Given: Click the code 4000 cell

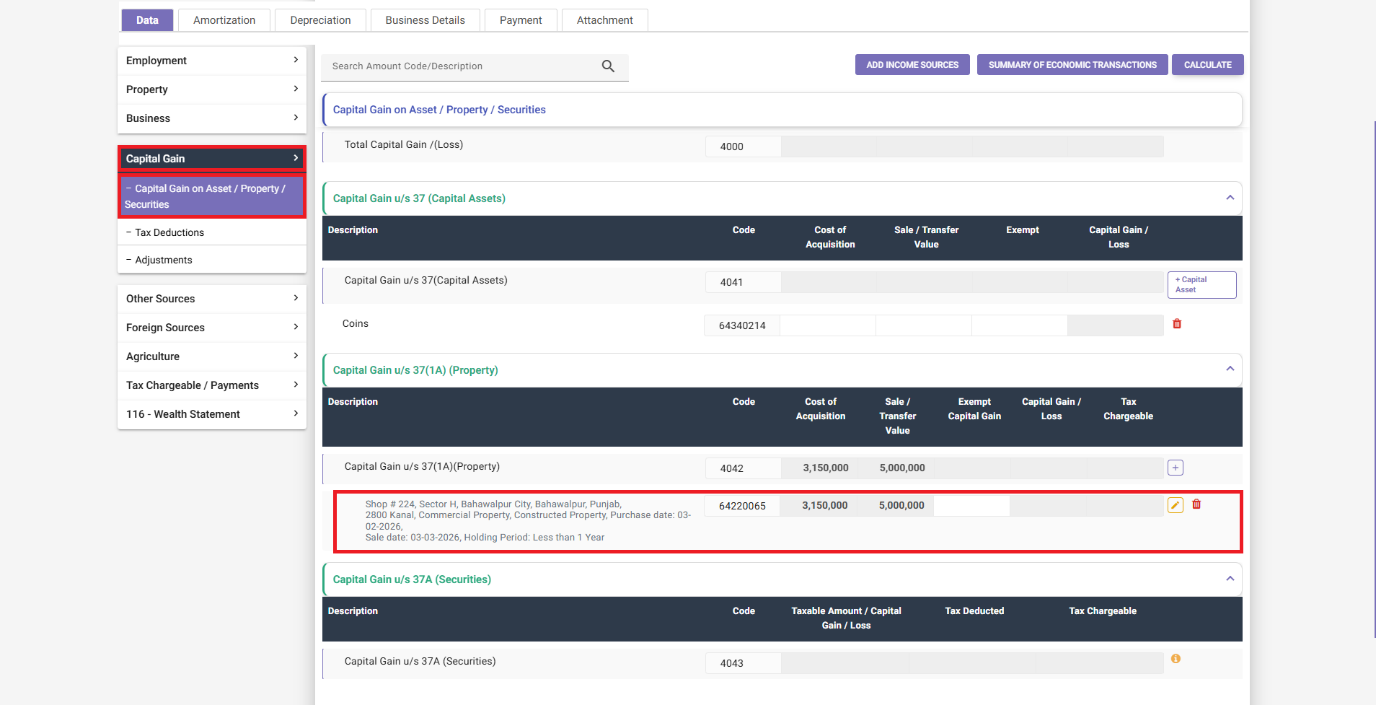Looking at the screenshot, I should tap(742, 147).
